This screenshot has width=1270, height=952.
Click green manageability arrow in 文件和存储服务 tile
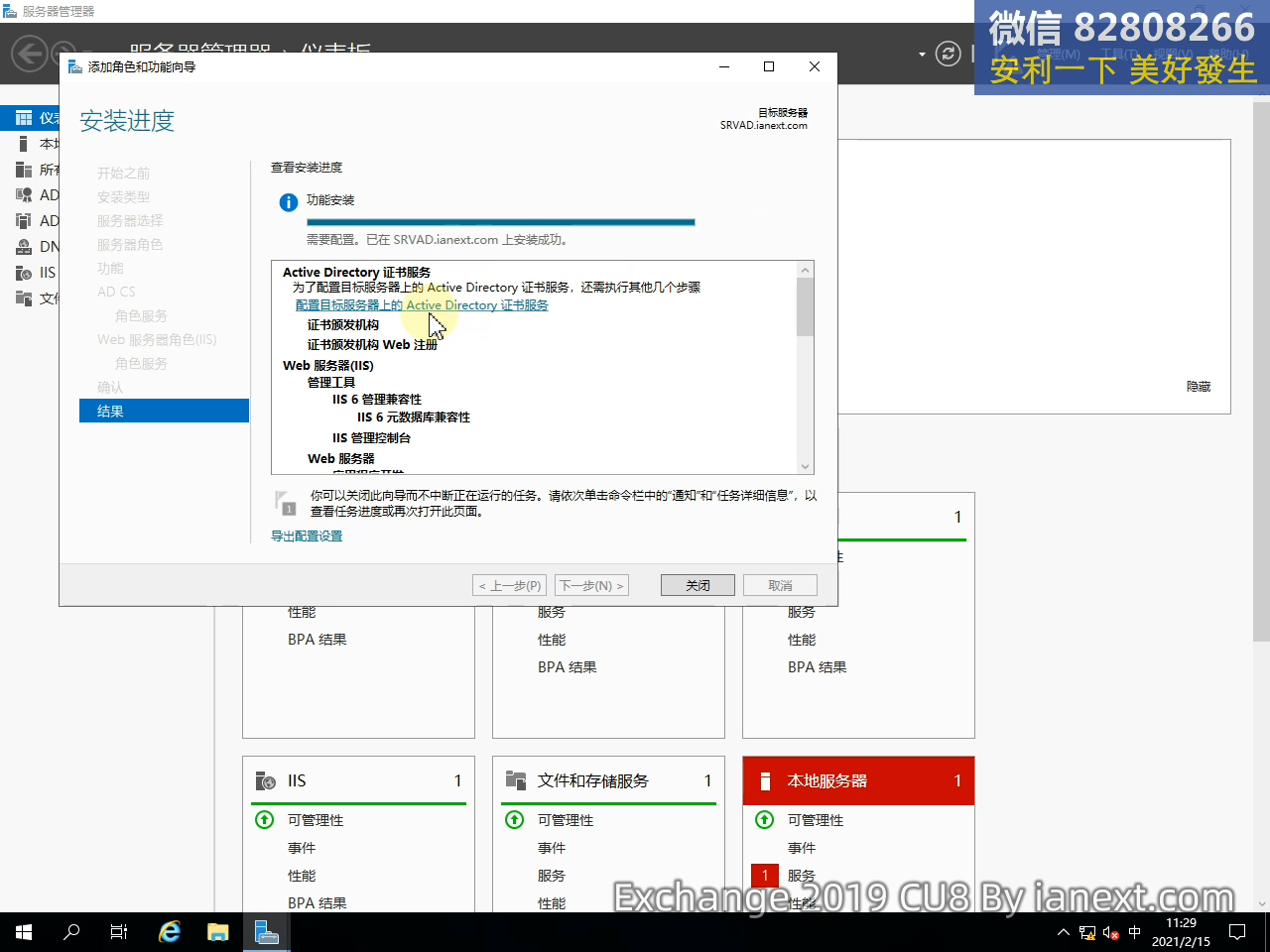click(x=515, y=820)
